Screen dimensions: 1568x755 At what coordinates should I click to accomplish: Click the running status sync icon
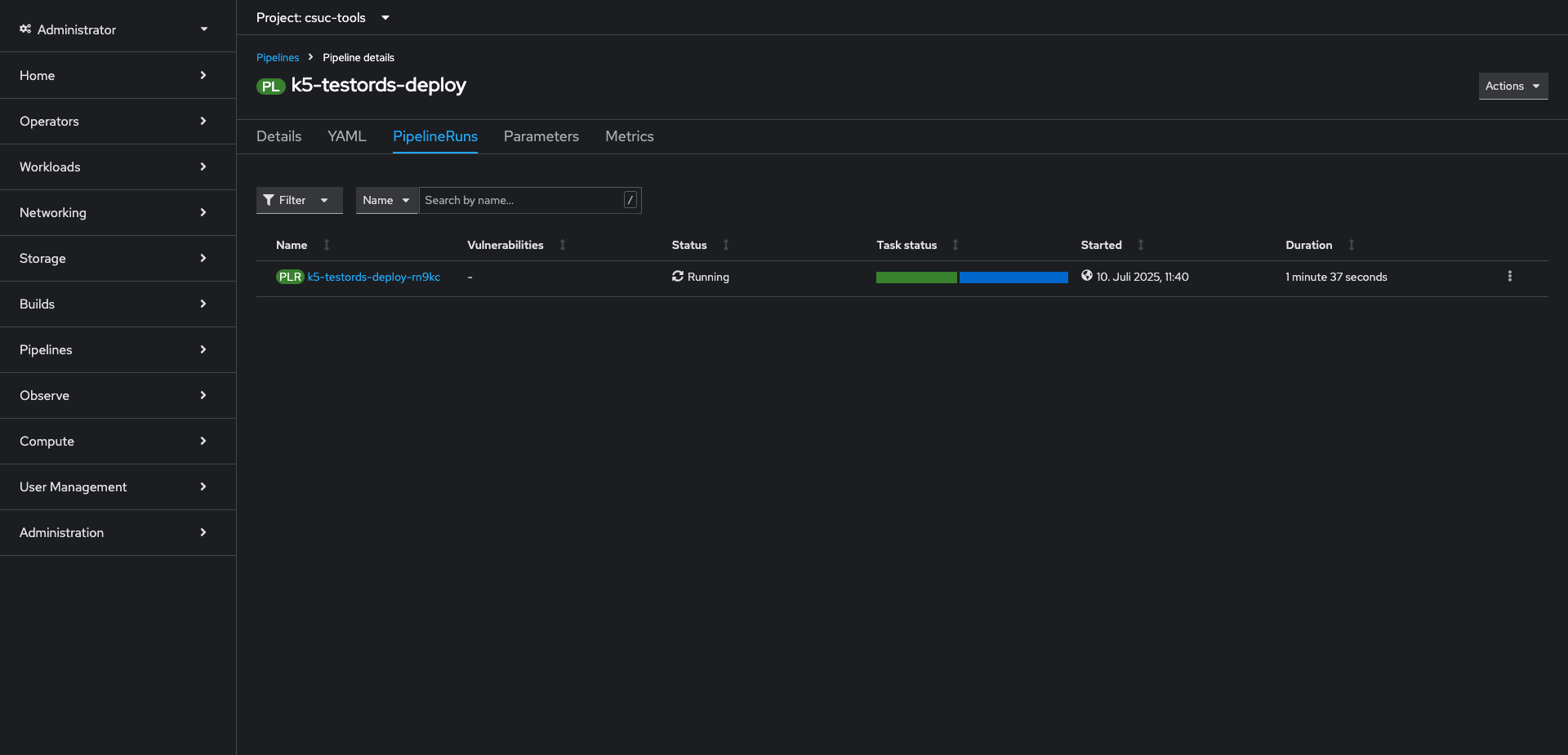click(677, 277)
